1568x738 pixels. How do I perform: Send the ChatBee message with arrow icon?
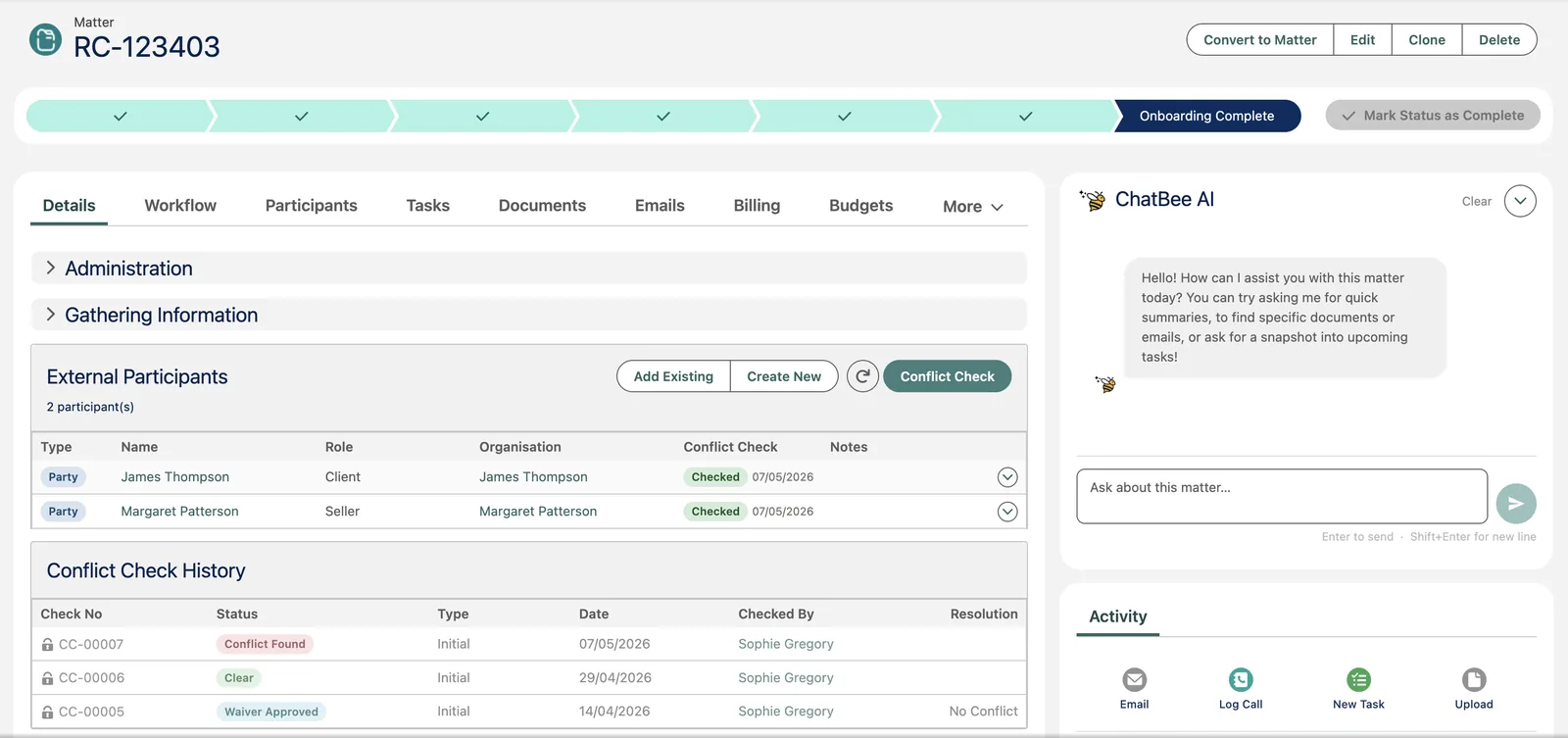[x=1515, y=504]
